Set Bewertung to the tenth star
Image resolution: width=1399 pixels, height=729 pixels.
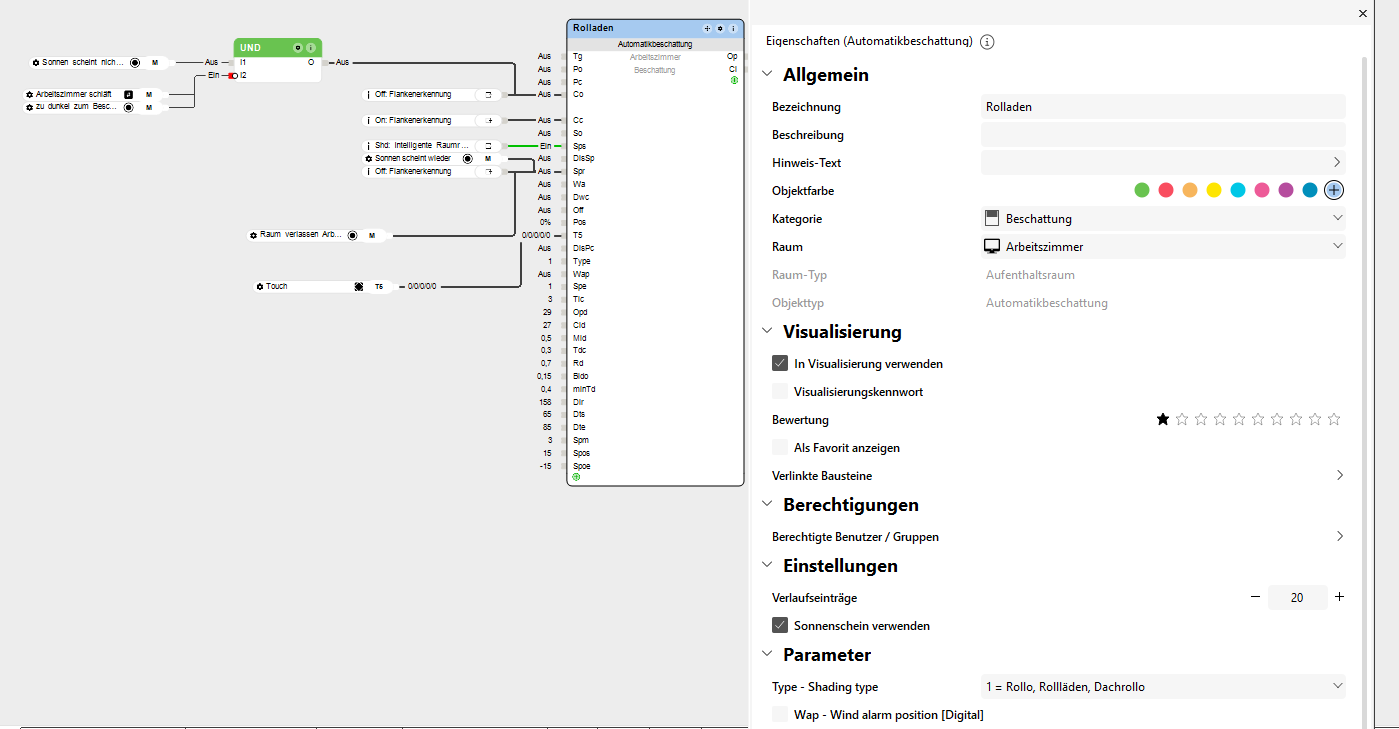pos(1334,419)
